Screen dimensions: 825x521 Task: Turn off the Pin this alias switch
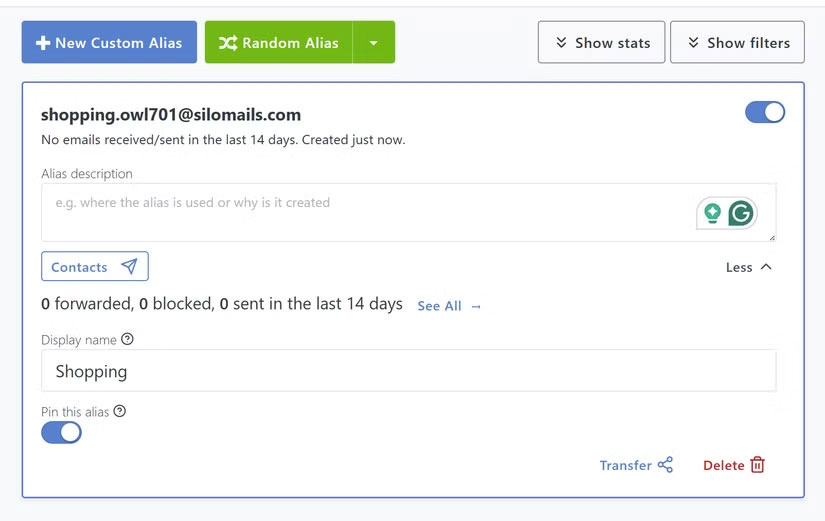coord(61,433)
